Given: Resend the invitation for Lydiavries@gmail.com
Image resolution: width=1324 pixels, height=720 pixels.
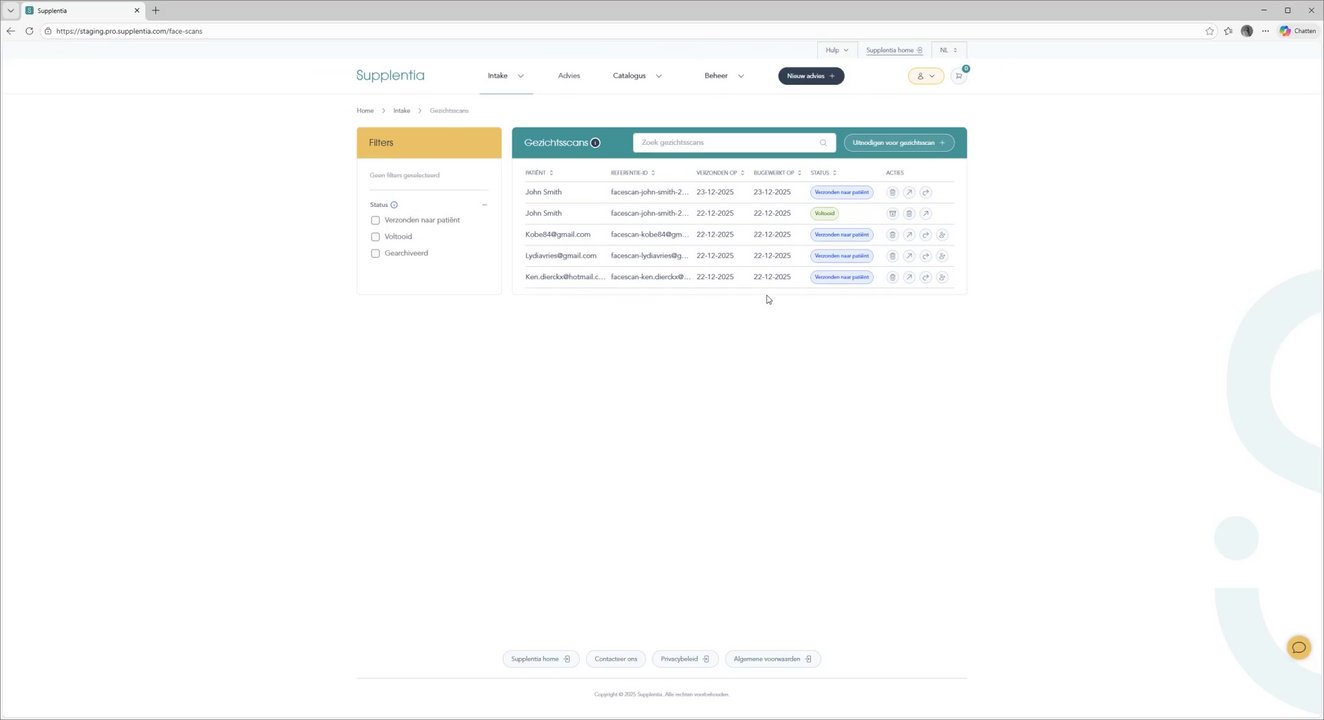Looking at the screenshot, I should pos(926,256).
